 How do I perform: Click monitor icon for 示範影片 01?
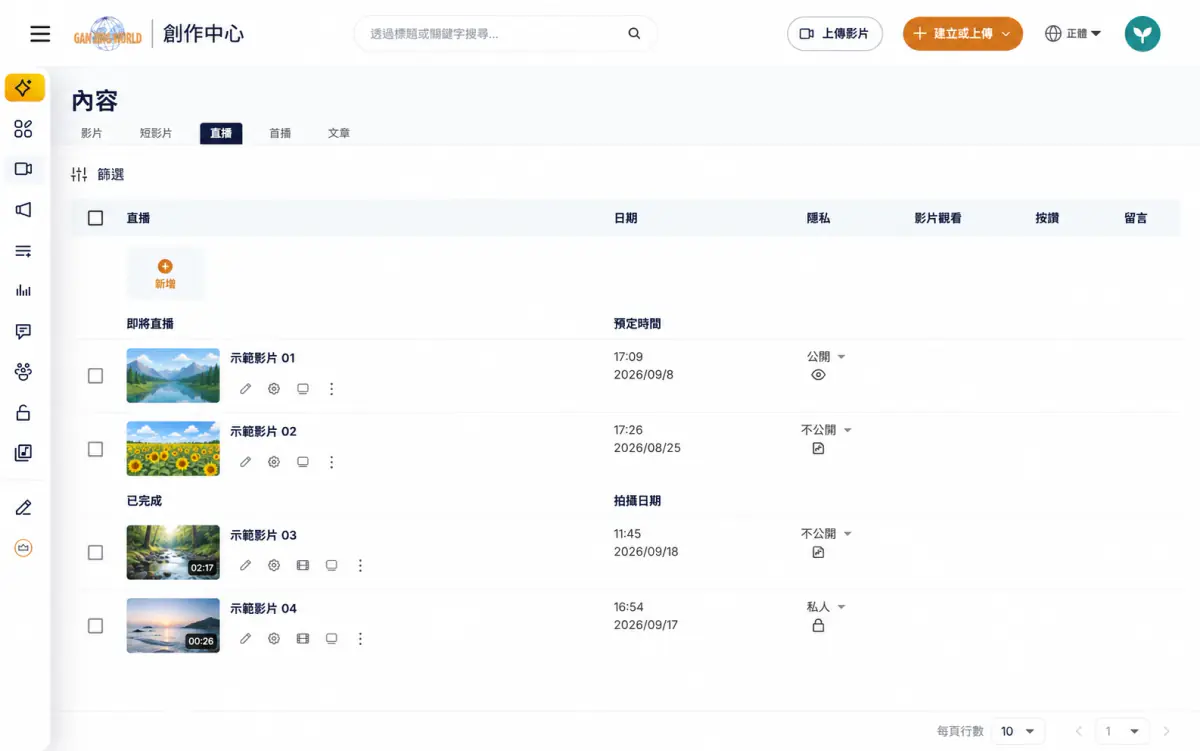[303, 389]
